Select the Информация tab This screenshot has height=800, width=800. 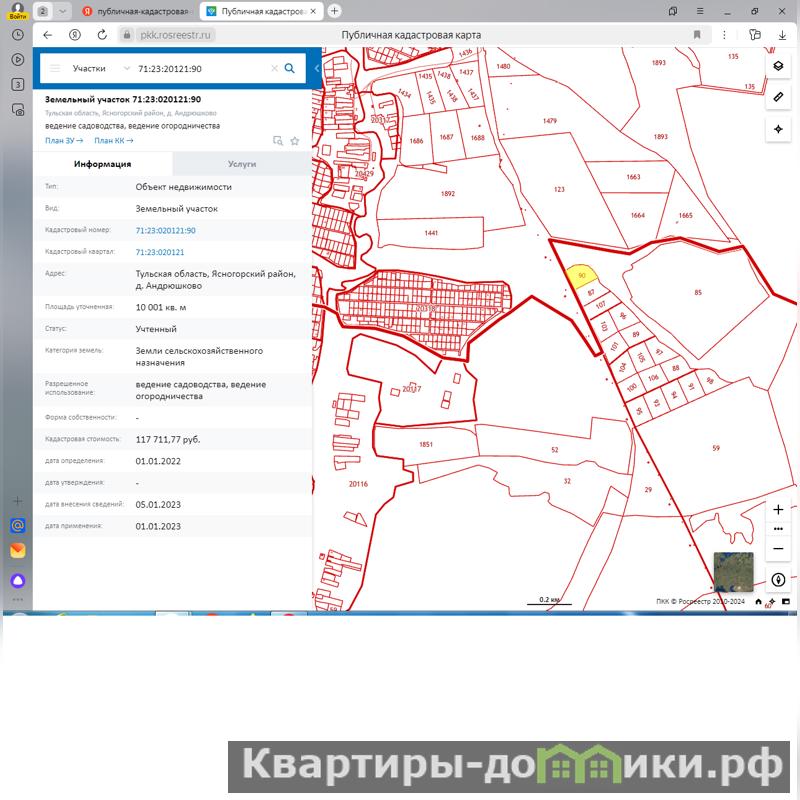coord(102,164)
